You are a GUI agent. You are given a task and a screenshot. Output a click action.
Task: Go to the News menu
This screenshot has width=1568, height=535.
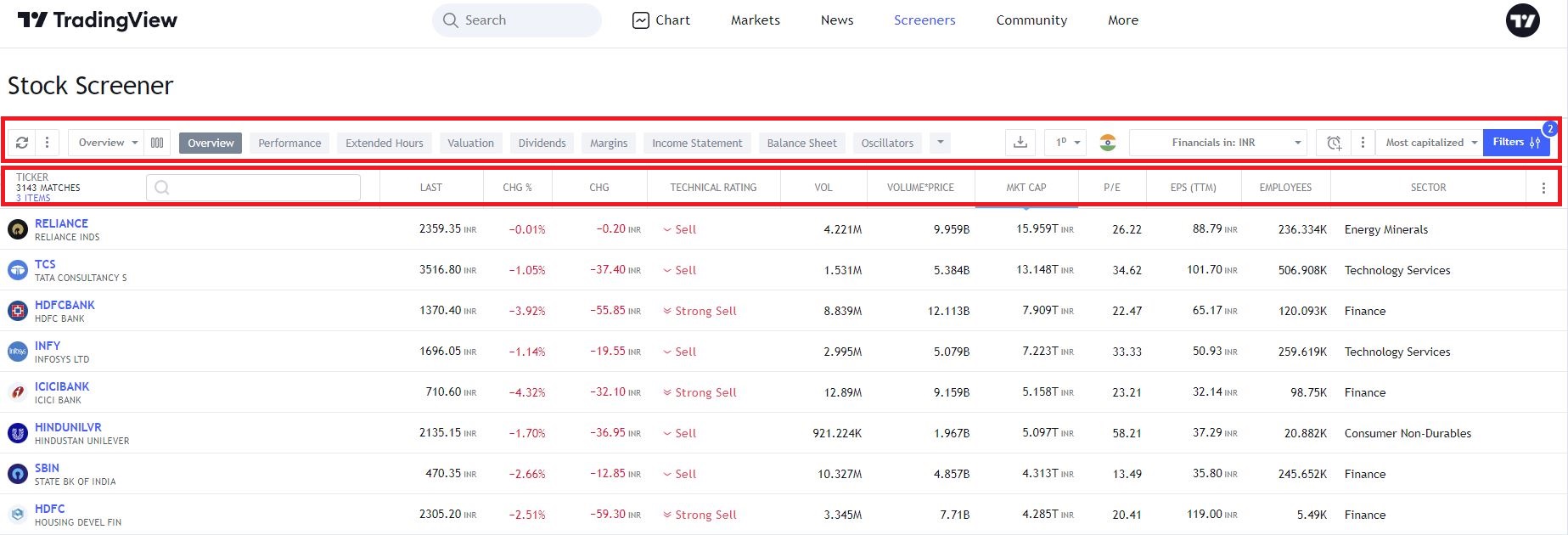[x=837, y=20]
